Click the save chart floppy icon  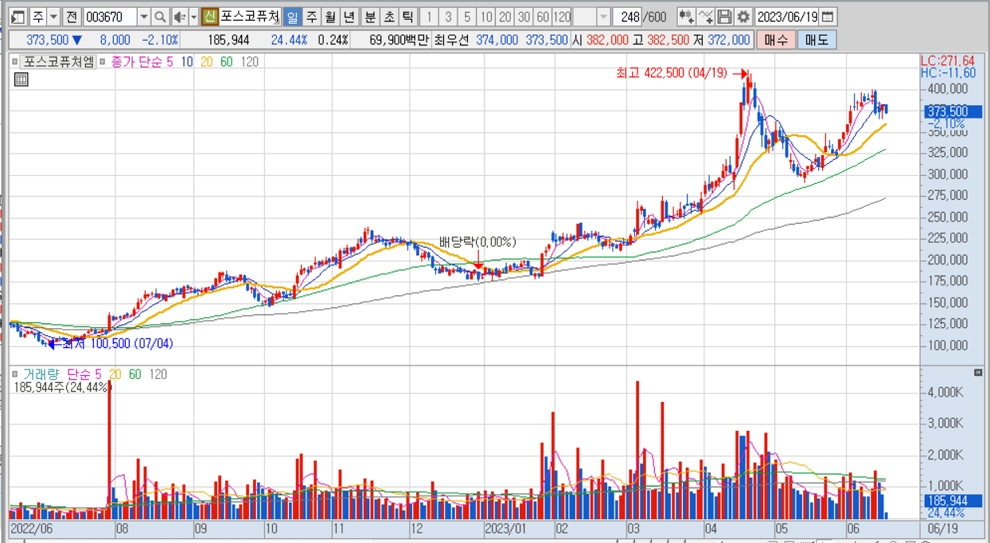725,17
